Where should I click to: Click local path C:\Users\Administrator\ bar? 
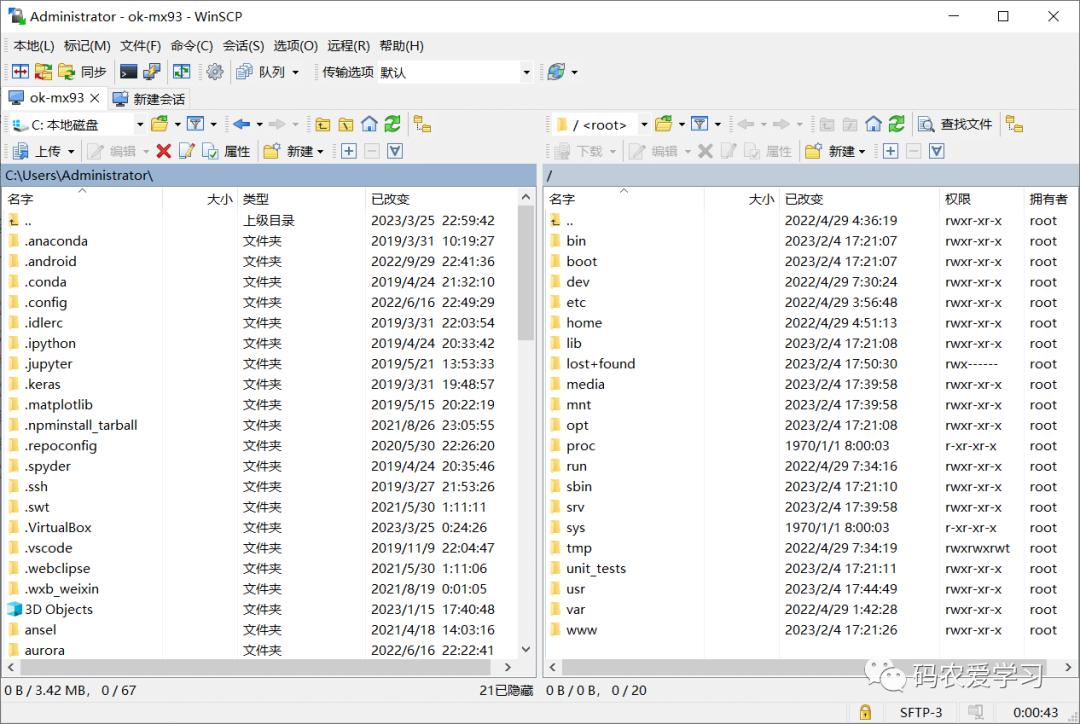(269, 176)
